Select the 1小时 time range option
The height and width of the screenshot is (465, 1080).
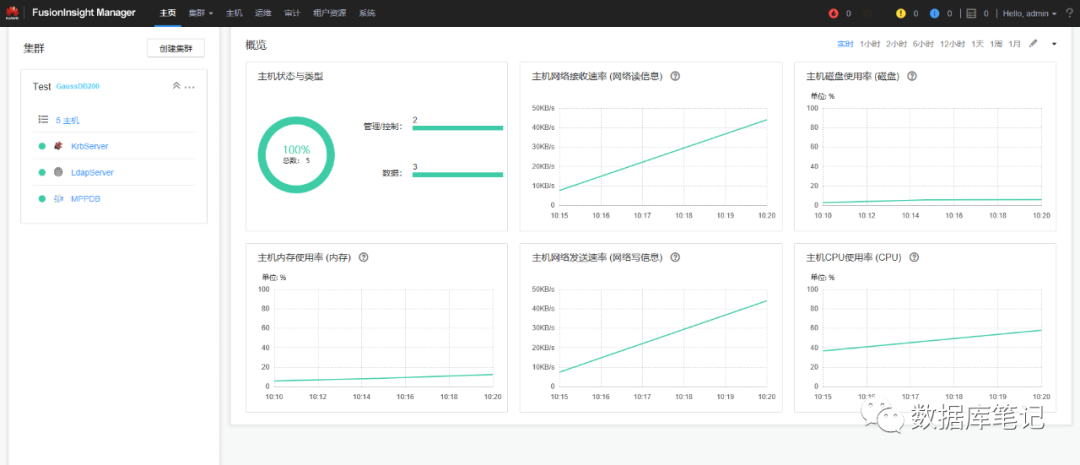(870, 44)
